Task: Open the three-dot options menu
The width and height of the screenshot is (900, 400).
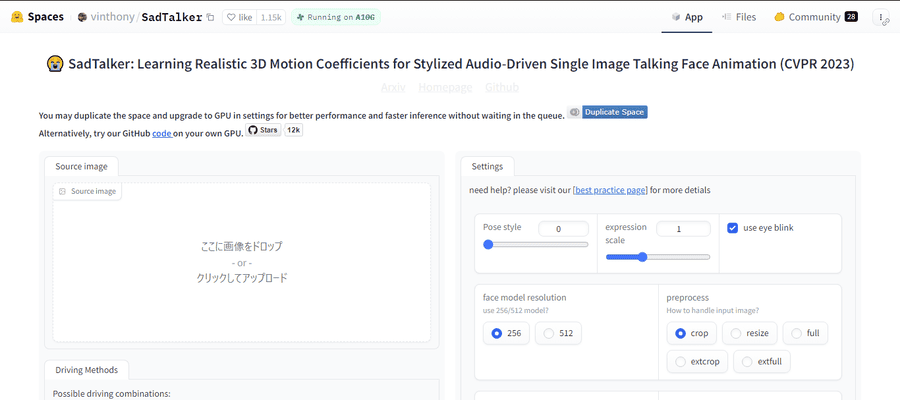Action: click(881, 17)
